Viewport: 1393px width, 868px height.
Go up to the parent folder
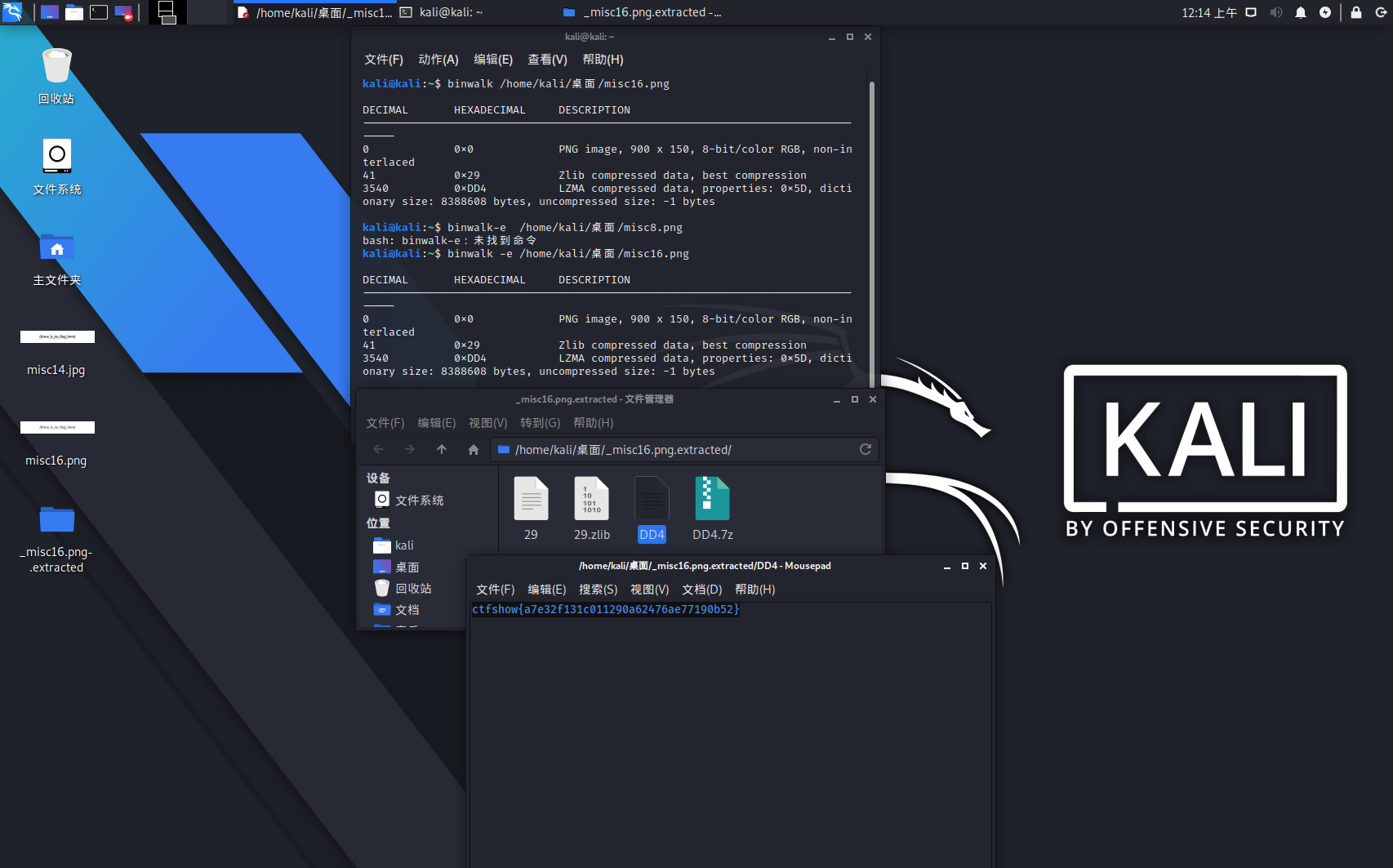(x=442, y=449)
